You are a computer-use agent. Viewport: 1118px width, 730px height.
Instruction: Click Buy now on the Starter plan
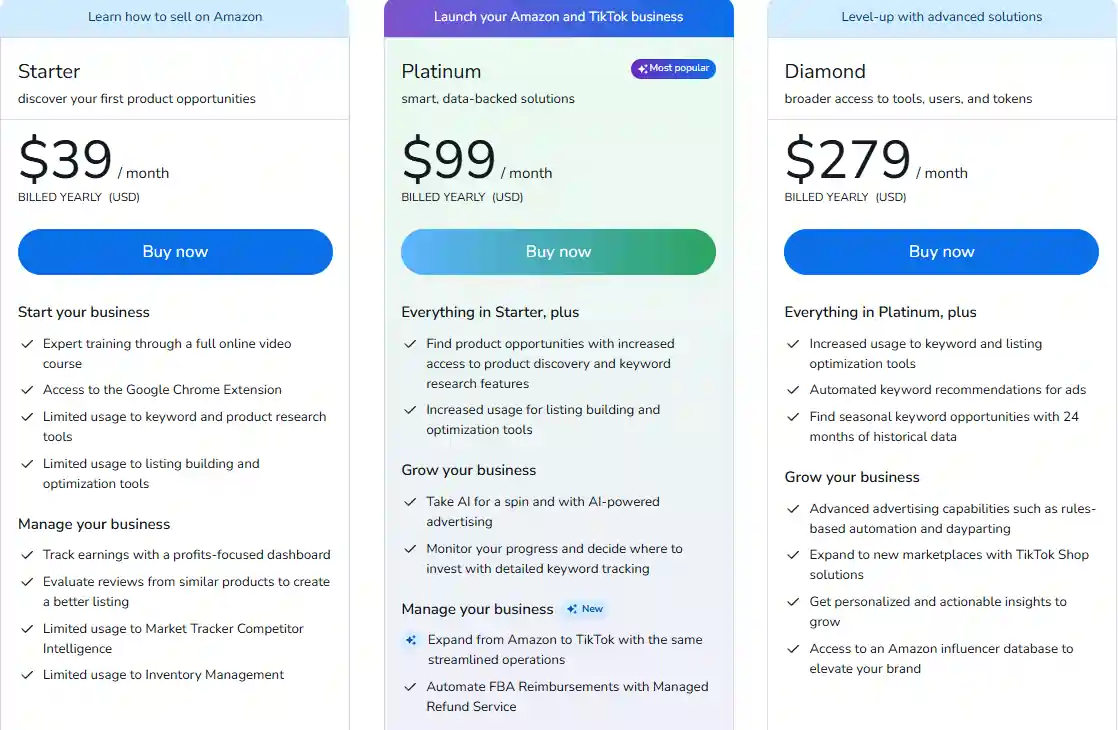pos(175,252)
